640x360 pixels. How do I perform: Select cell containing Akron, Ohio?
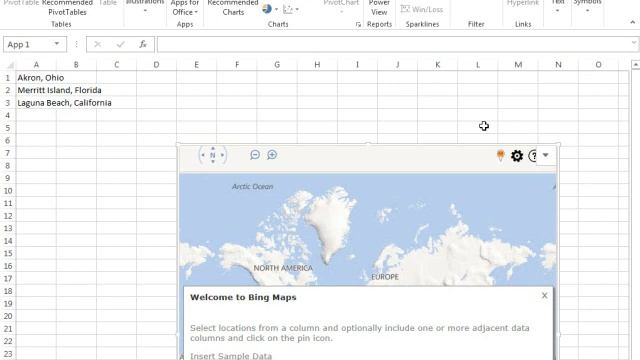point(36,78)
